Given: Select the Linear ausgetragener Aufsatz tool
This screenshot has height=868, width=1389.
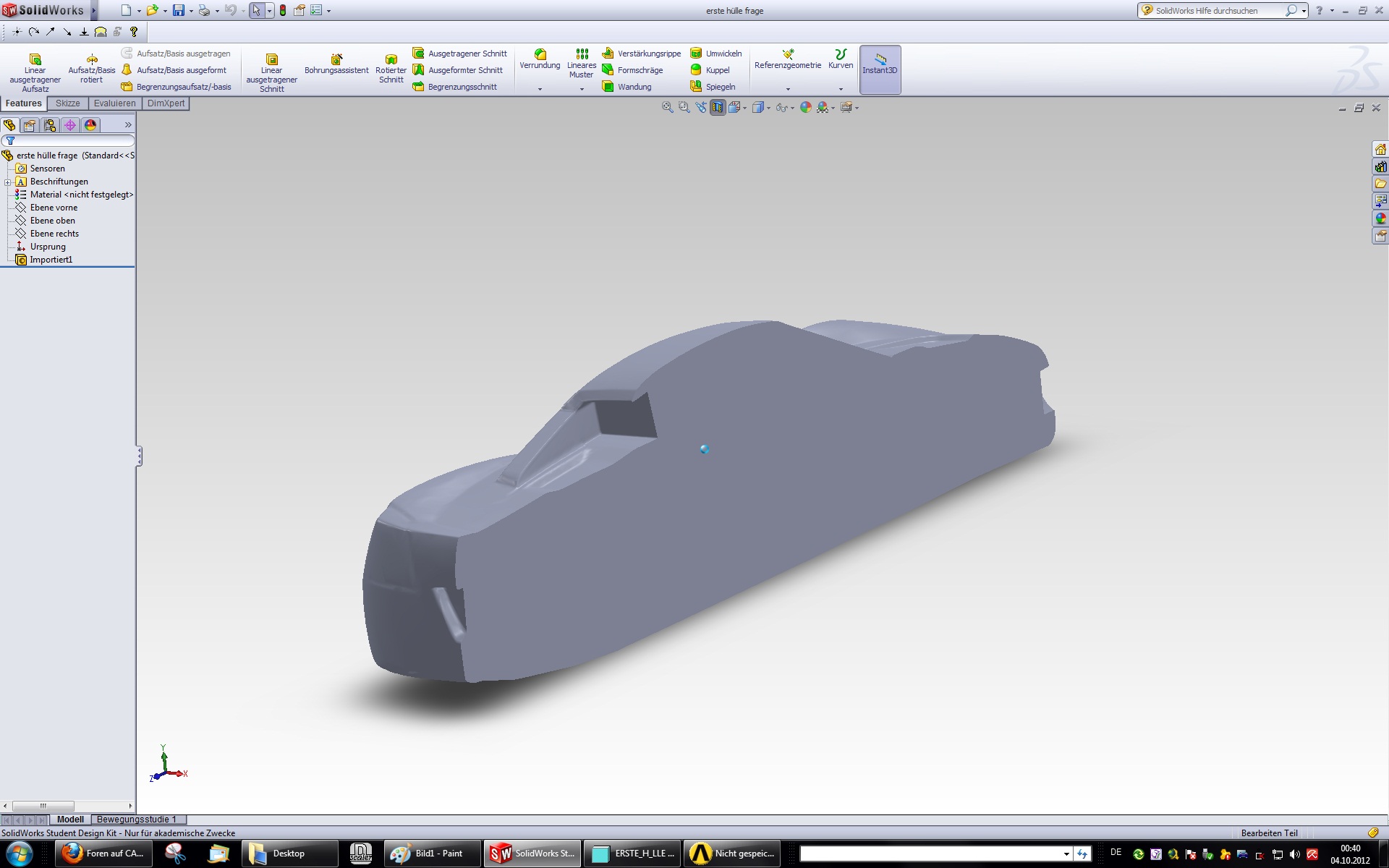Looking at the screenshot, I should click(x=35, y=73).
